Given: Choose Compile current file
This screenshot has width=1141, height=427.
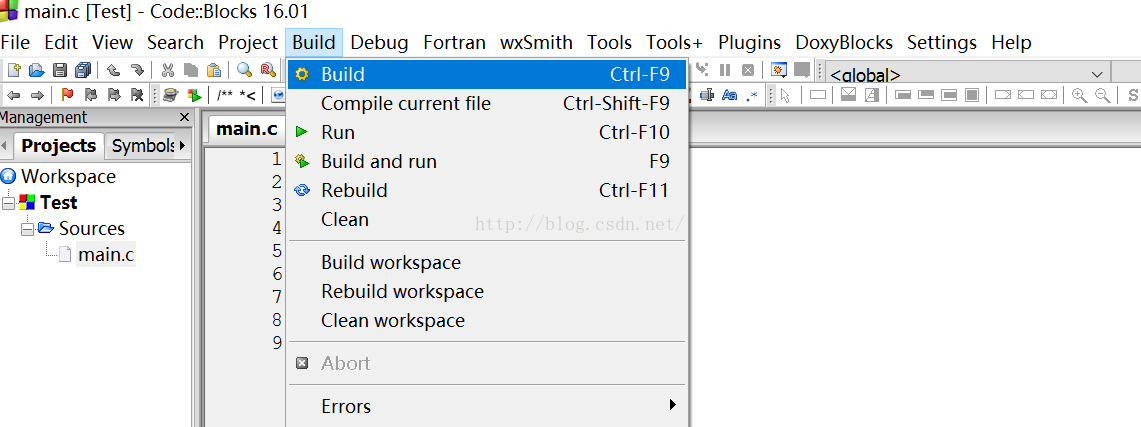Looking at the screenshot, I should [487, 103].
